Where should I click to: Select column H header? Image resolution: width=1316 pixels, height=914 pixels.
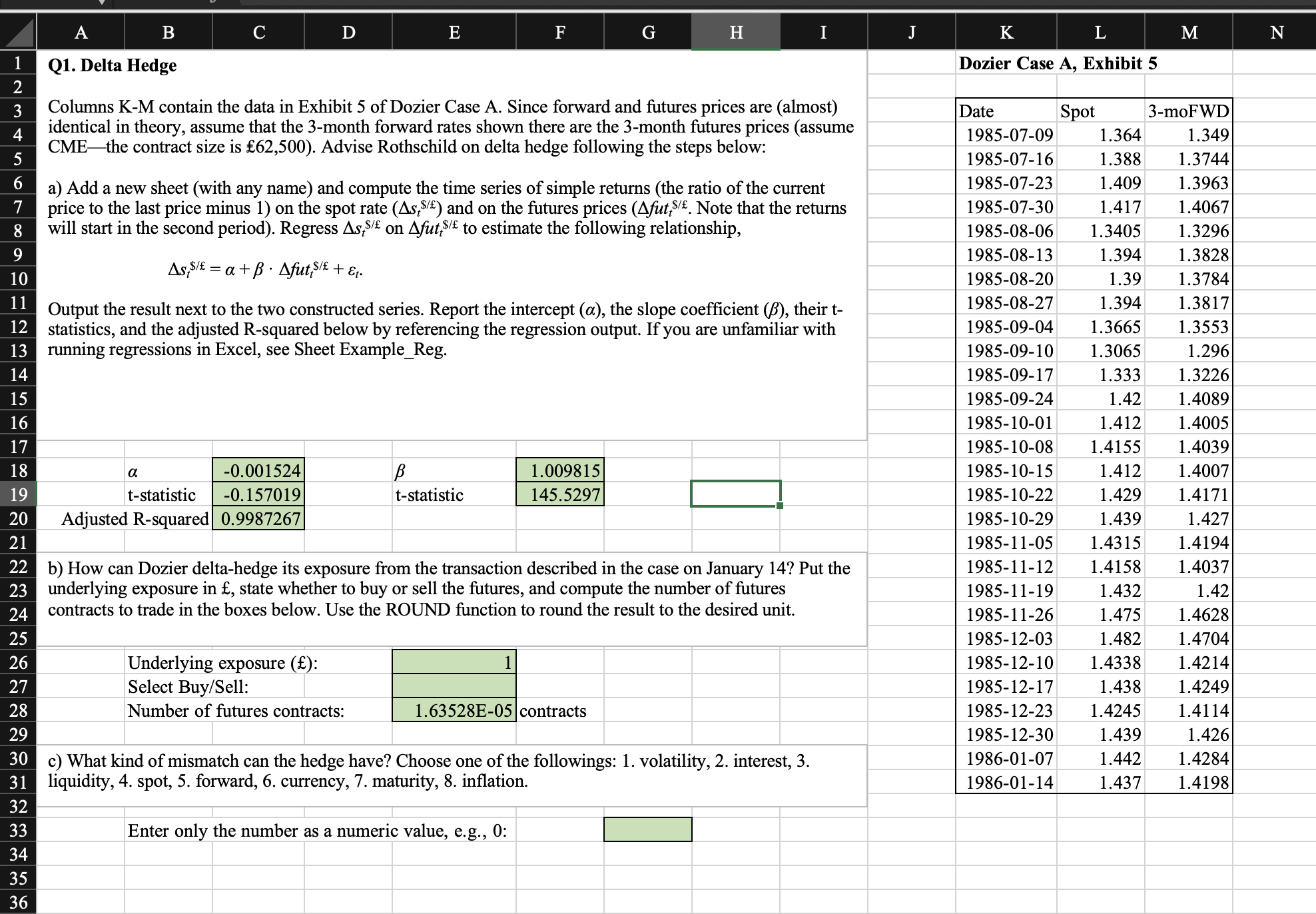(x=736, y=33)
